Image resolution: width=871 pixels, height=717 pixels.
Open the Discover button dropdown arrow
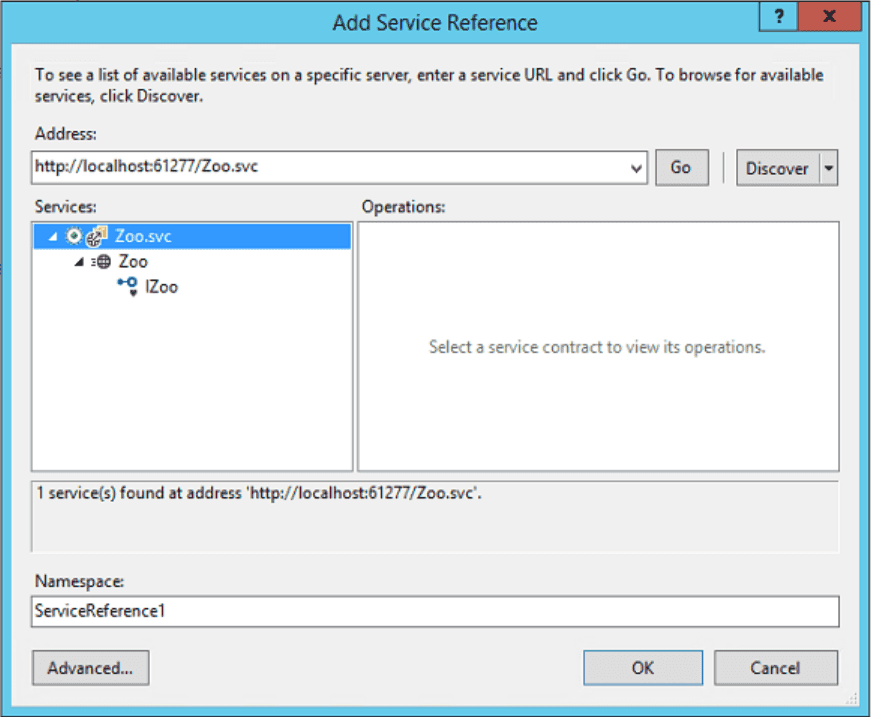(x=828, y=168)
